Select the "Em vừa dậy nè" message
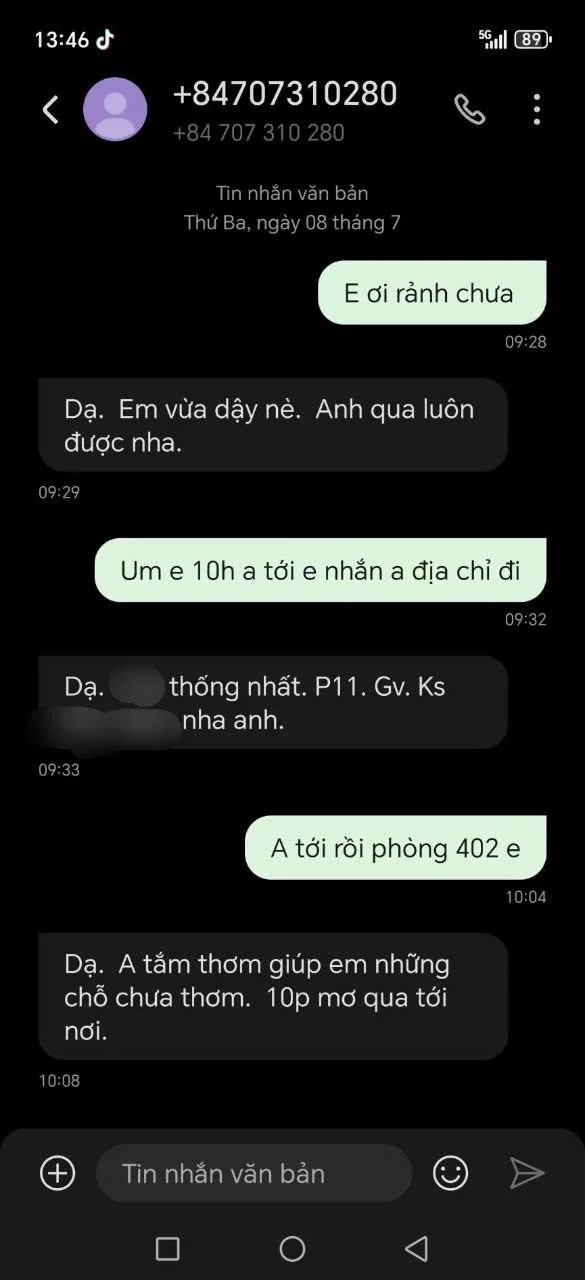Screen dimensions: 585x1280 click(x=273, y=425)
